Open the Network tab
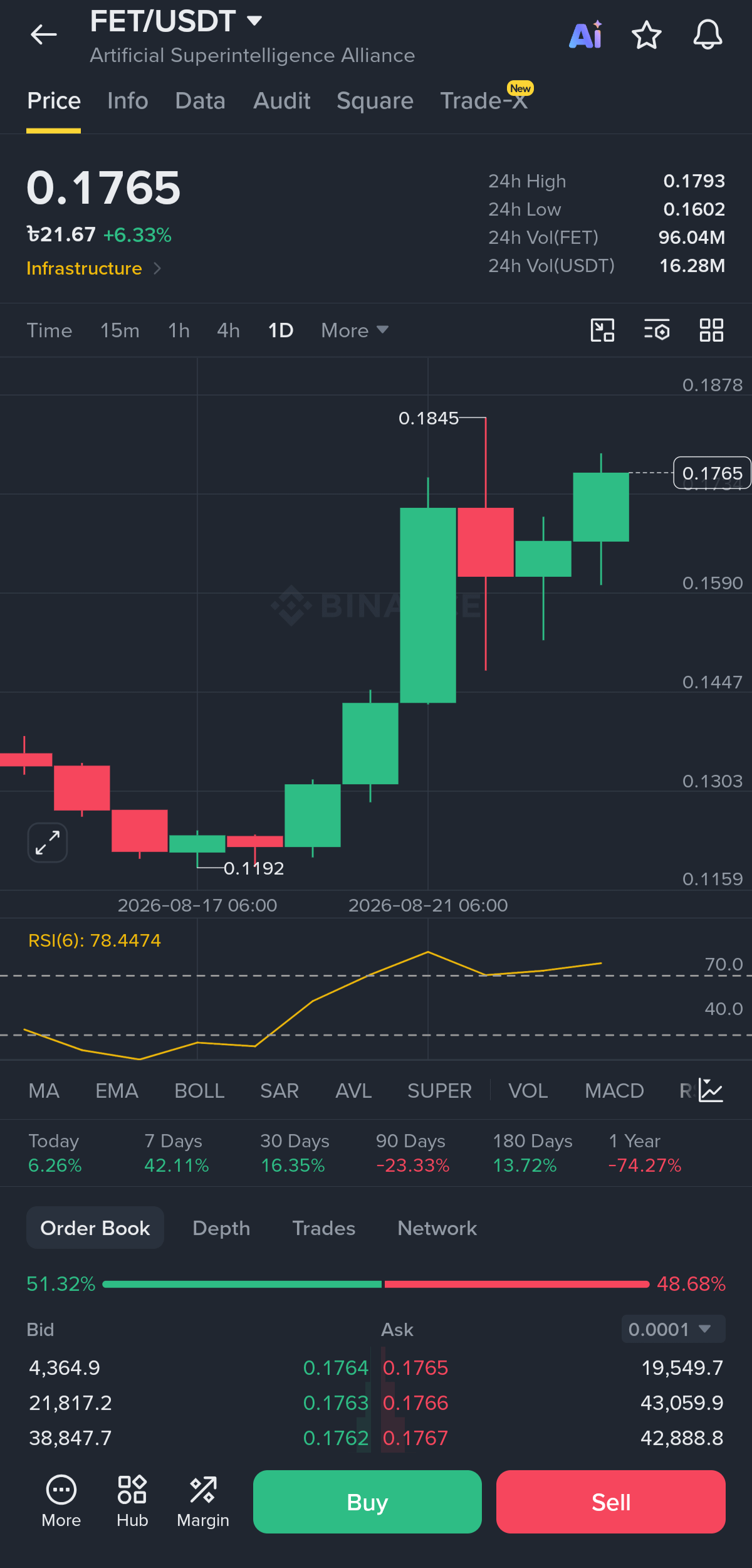 pyautogui.click(x=437, y=1228)
